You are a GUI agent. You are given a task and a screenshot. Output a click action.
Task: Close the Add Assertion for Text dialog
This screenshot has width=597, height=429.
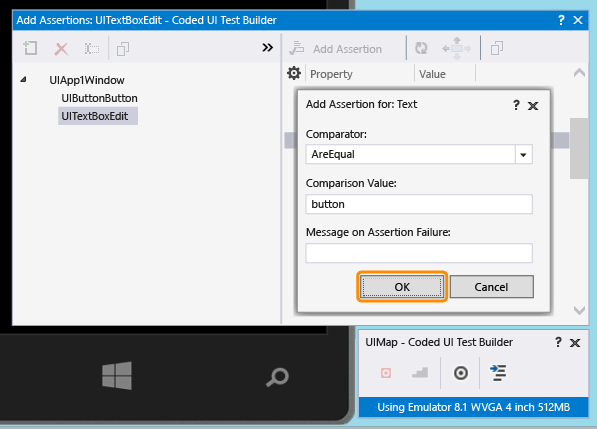(533, 106)
